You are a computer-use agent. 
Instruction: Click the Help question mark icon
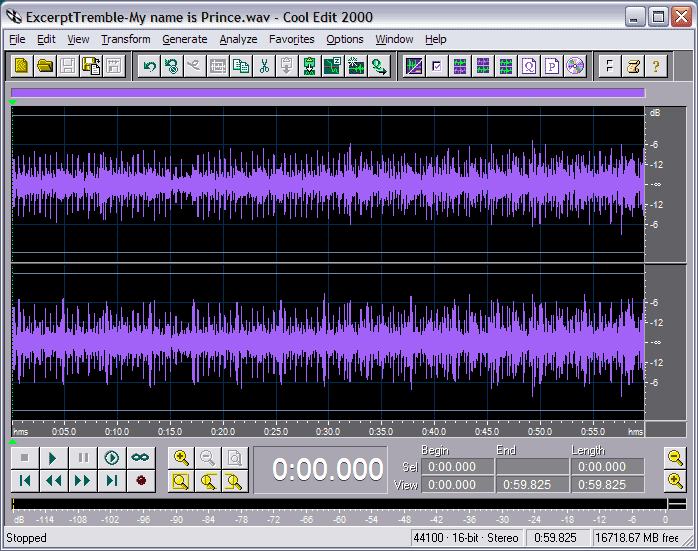point(656,67)
